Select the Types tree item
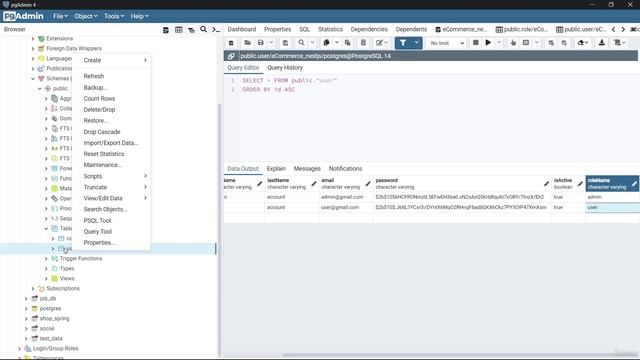 point(67,269)
